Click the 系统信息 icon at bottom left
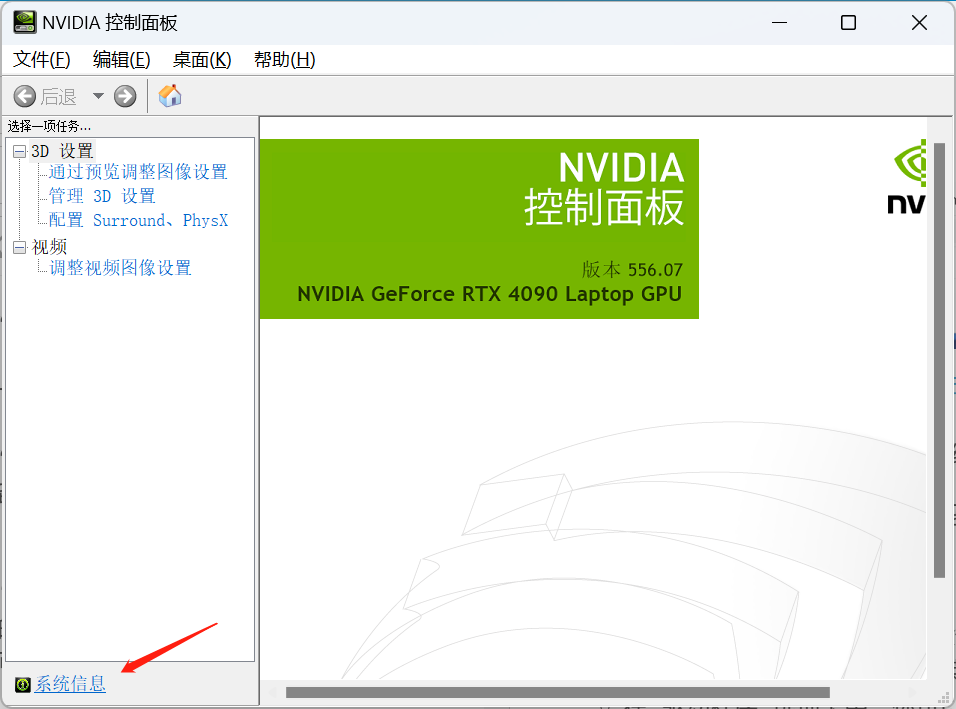The width and height of the screenshot is (956, 709). (x=23, y=685)
